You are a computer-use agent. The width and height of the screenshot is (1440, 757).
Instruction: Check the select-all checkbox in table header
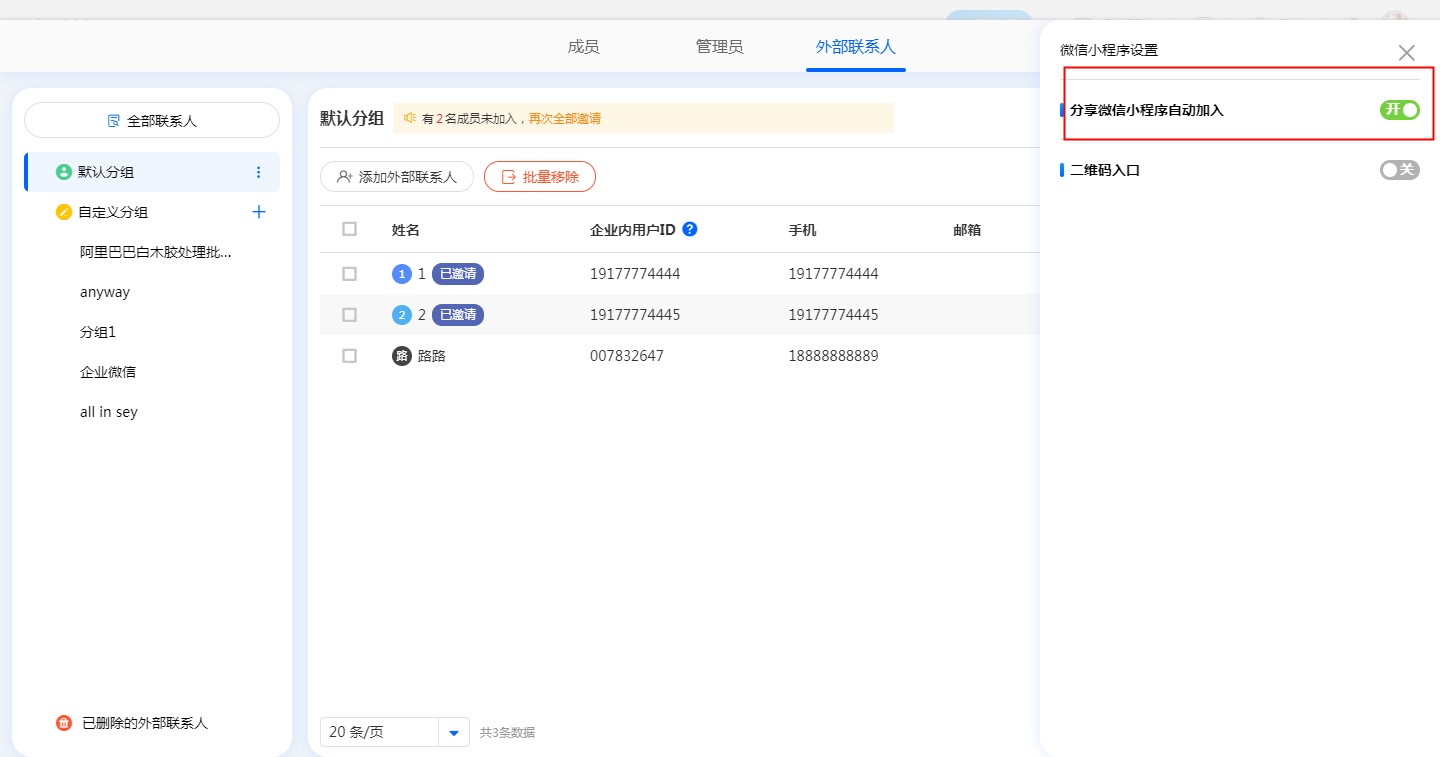pos(349,229)
